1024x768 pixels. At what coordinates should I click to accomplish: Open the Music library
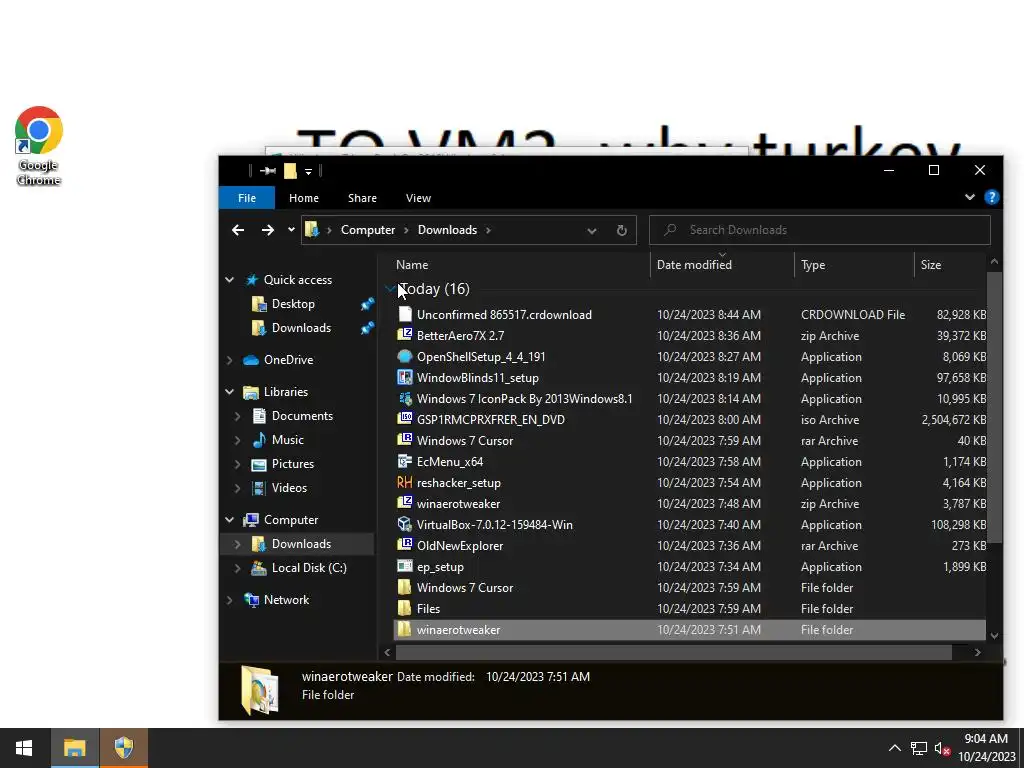click(287, 440)
